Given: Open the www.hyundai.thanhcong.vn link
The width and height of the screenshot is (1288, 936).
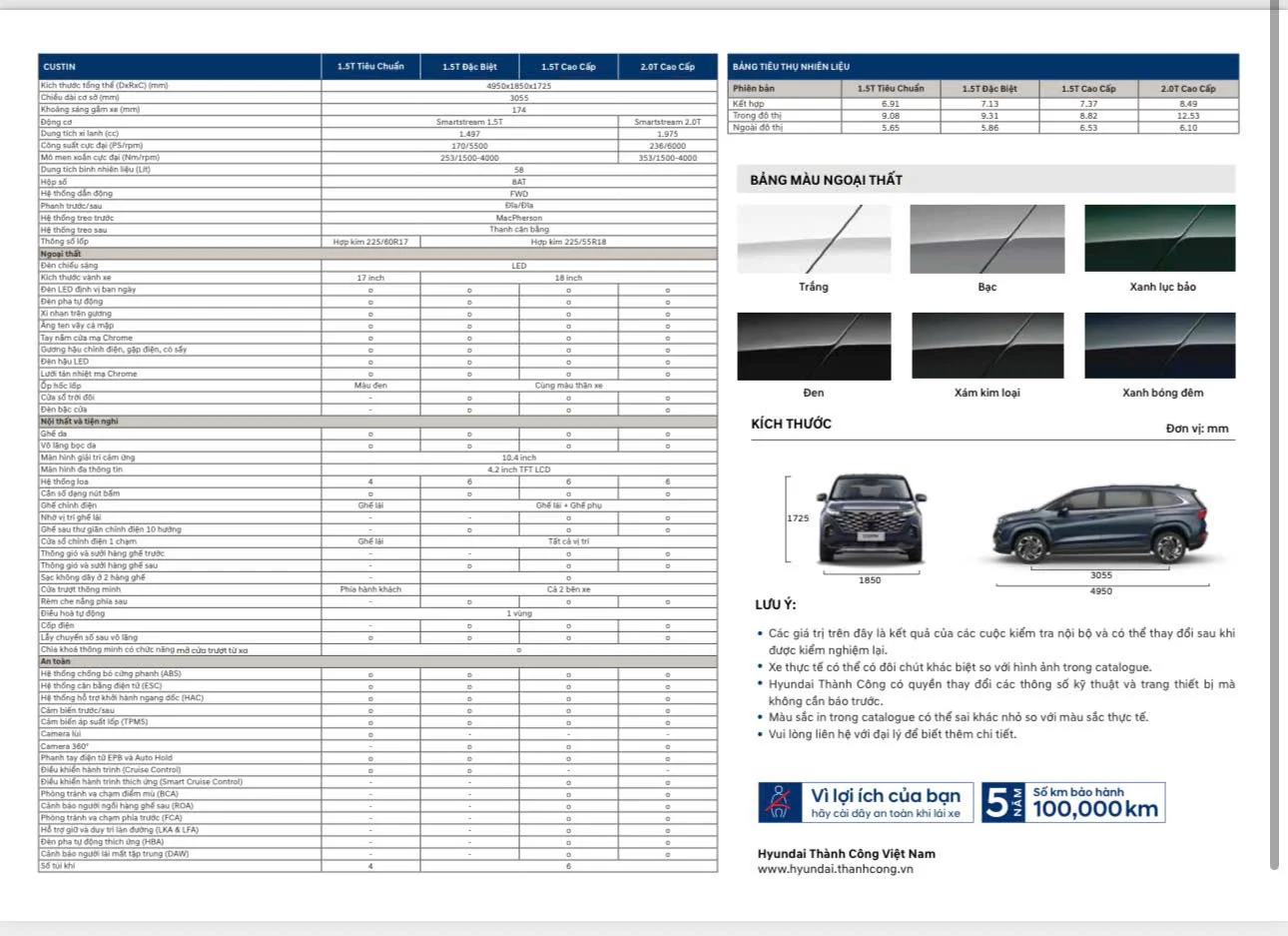Looking at the screenshot, I should (x=835, y=869).
